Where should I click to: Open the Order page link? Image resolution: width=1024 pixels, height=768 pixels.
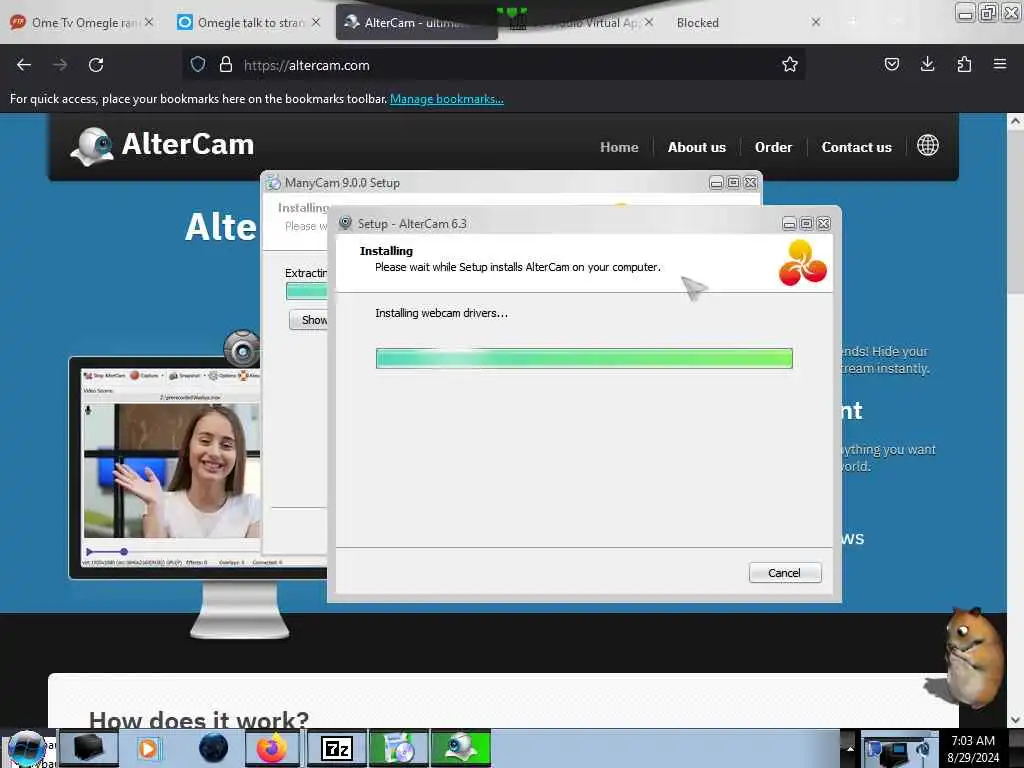773,147
